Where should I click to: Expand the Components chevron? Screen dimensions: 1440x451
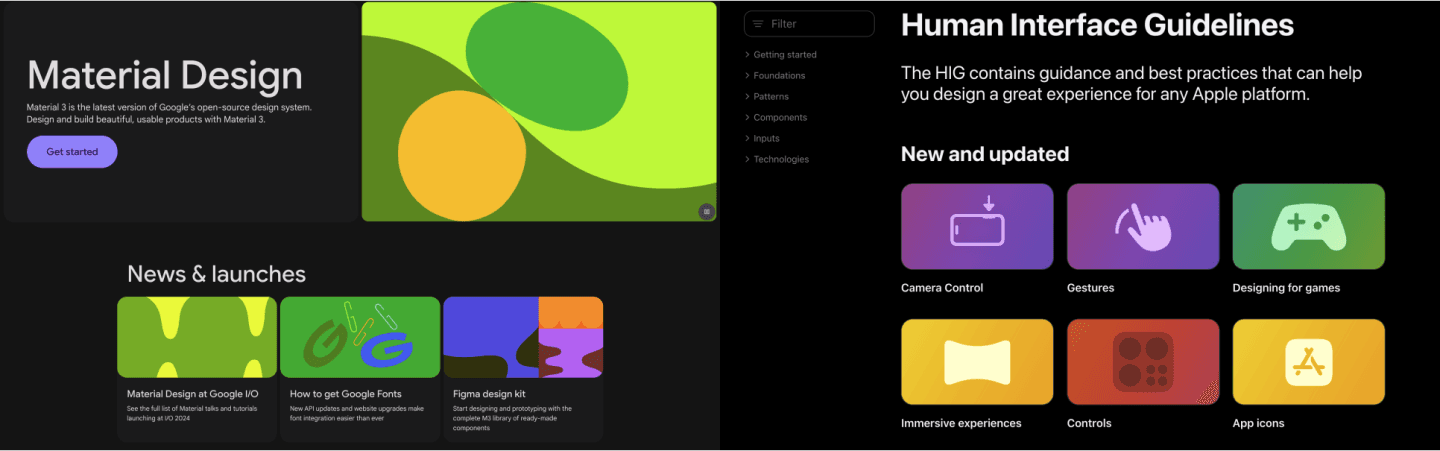pos(747,118)
